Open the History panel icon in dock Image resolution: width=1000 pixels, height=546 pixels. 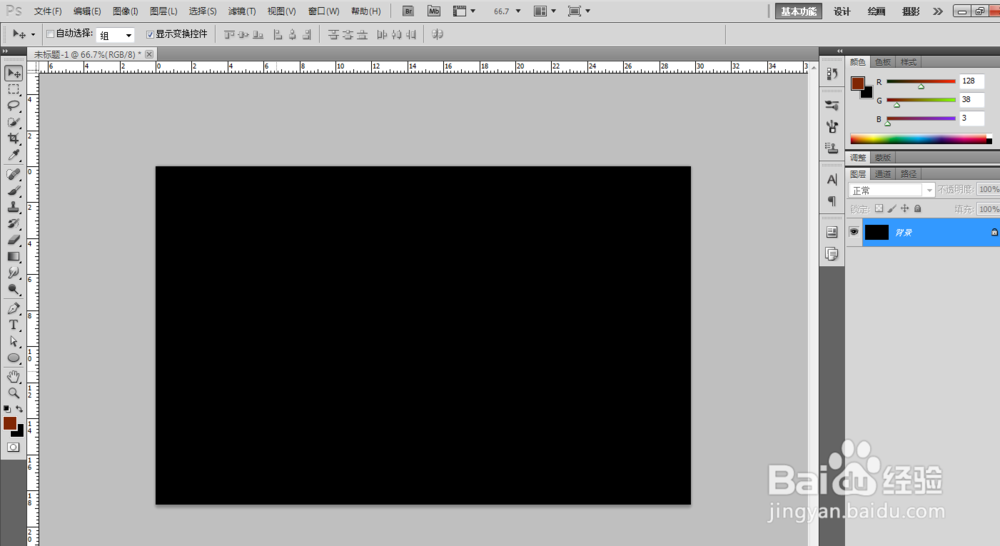click(832, 74)
